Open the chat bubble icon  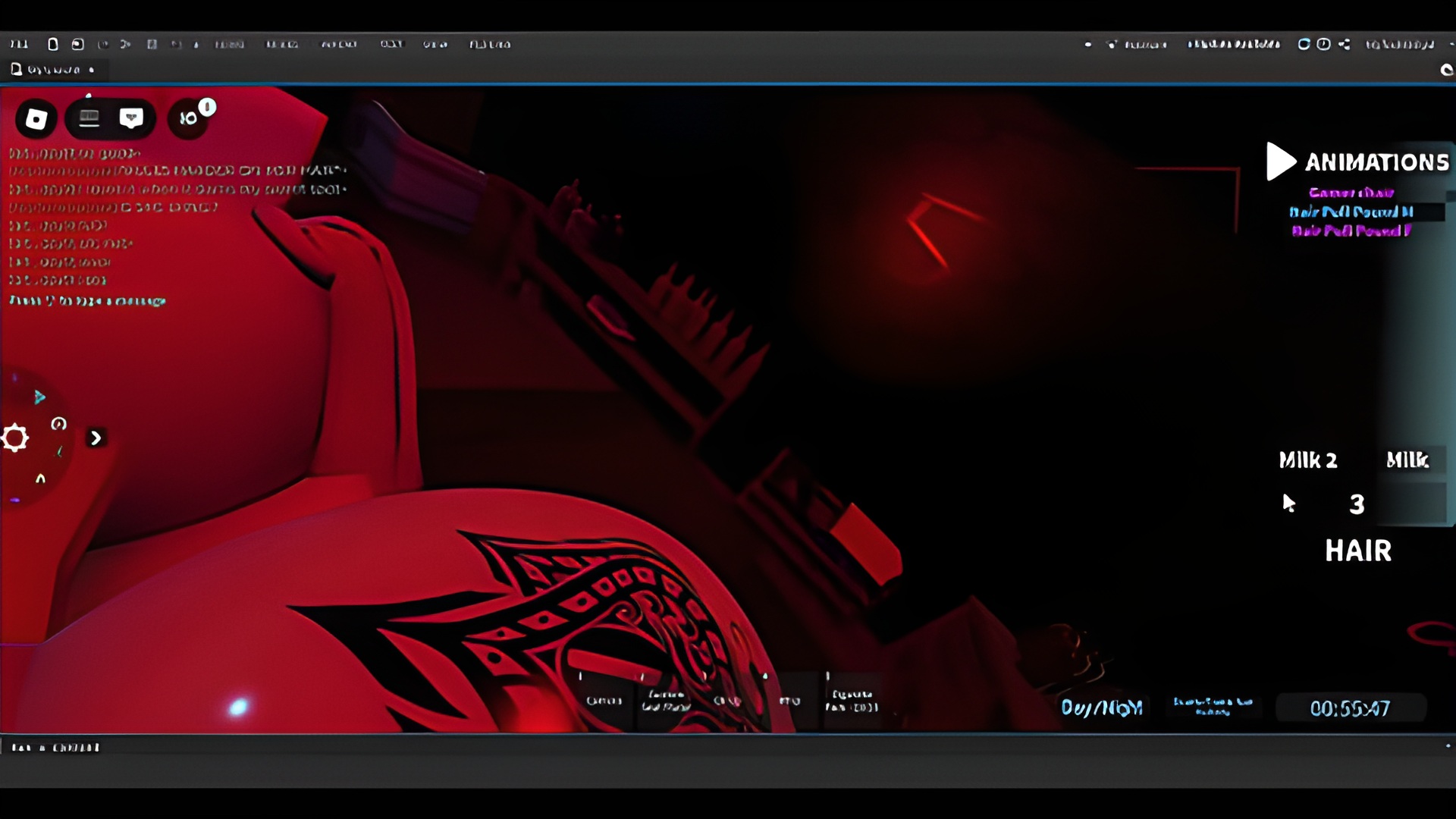pyautogui.click(x=131, y=118)
